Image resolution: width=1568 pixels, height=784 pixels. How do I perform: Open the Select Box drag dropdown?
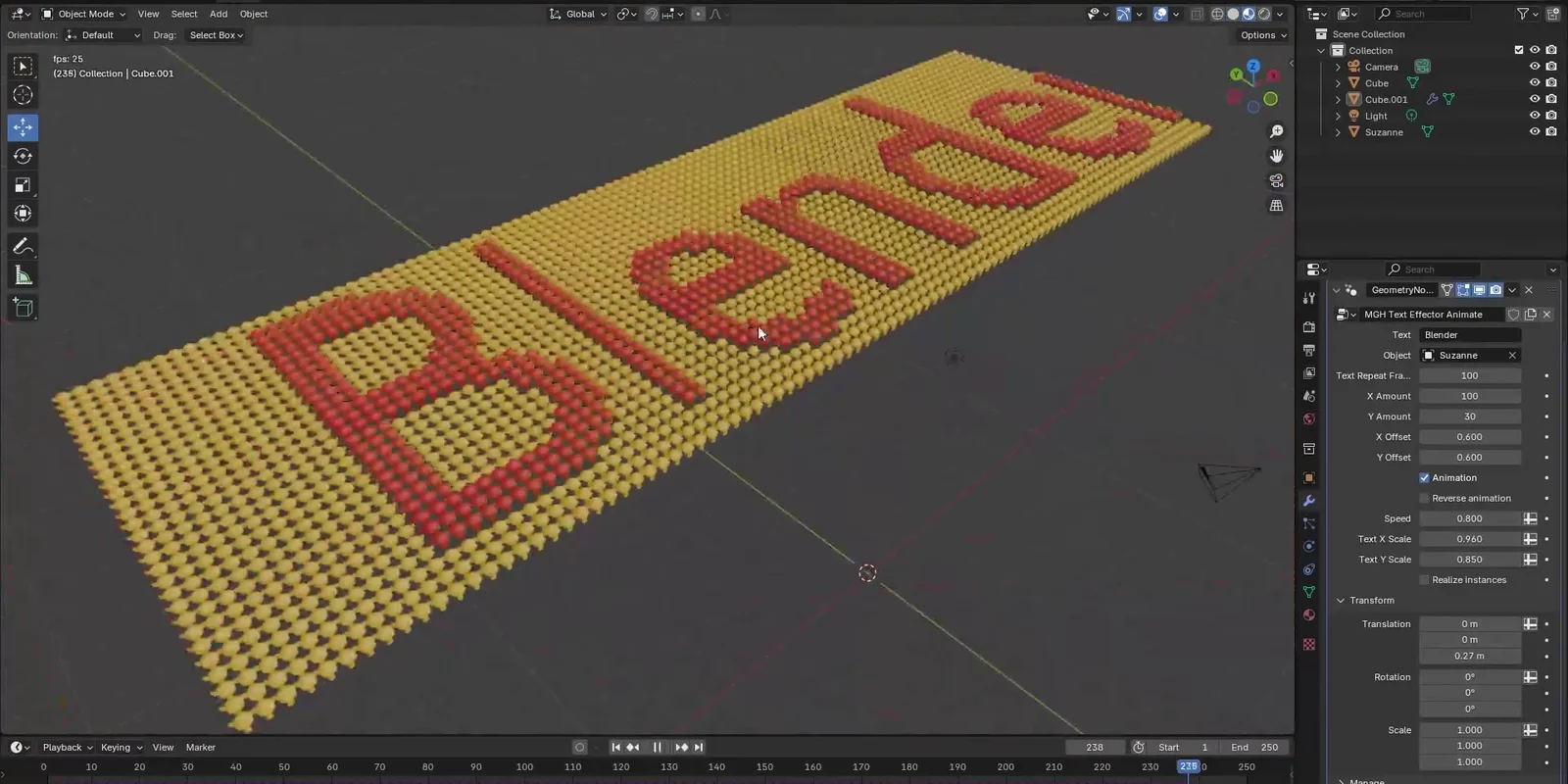tap(216, 35)
